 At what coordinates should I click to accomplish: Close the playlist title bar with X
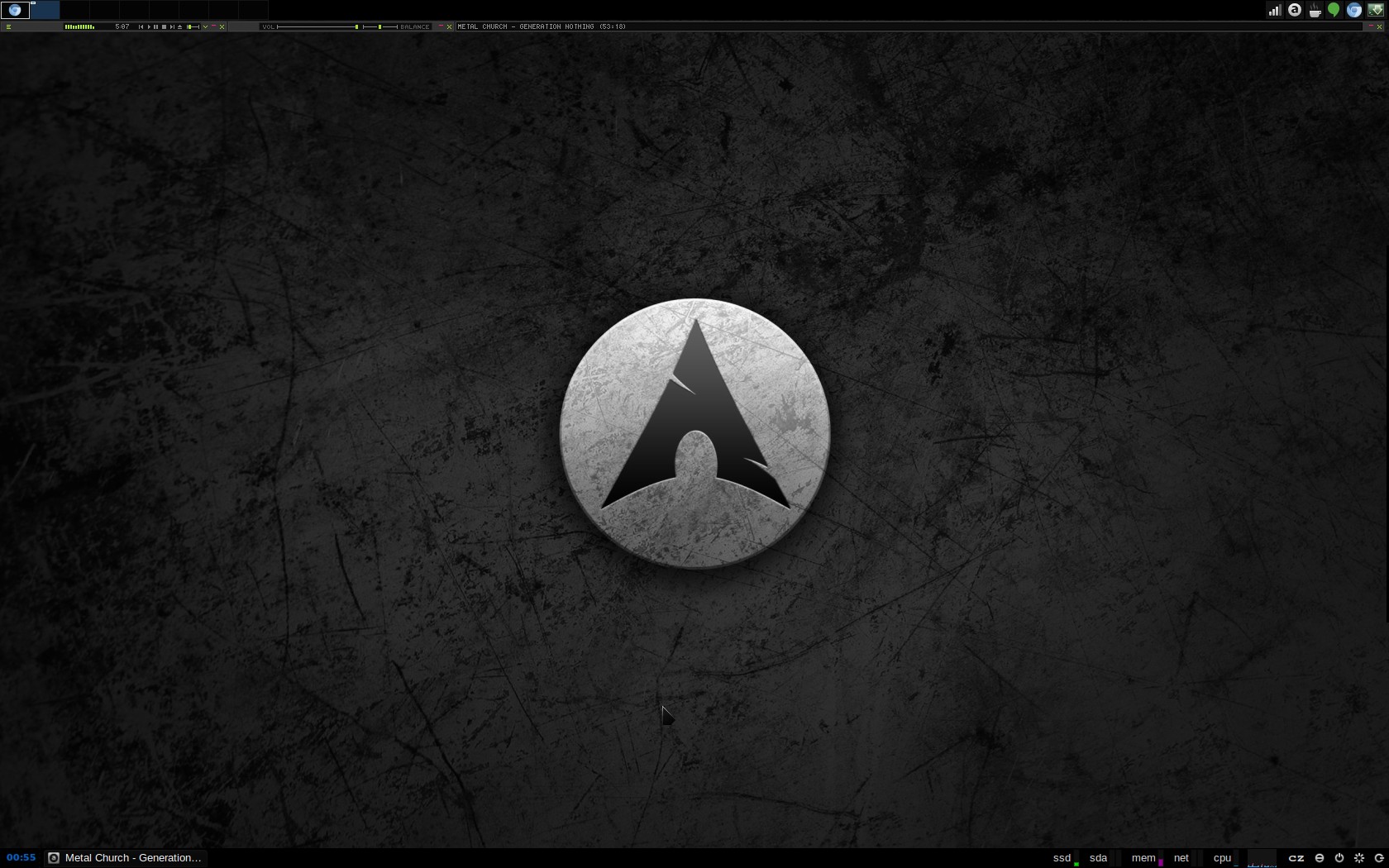[x=1379, y=26]
